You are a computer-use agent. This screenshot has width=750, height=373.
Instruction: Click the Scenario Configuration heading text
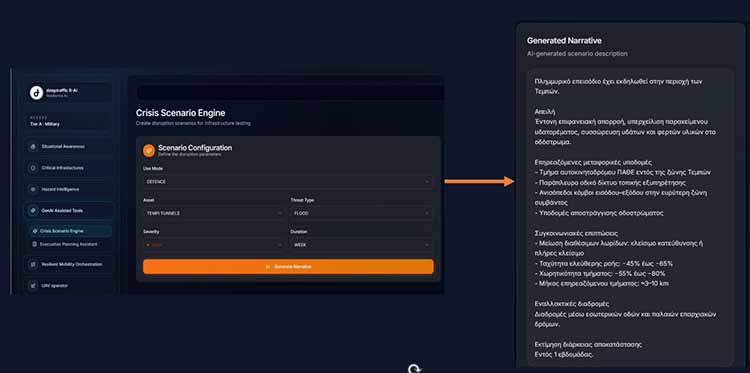[x=195, y=148]
